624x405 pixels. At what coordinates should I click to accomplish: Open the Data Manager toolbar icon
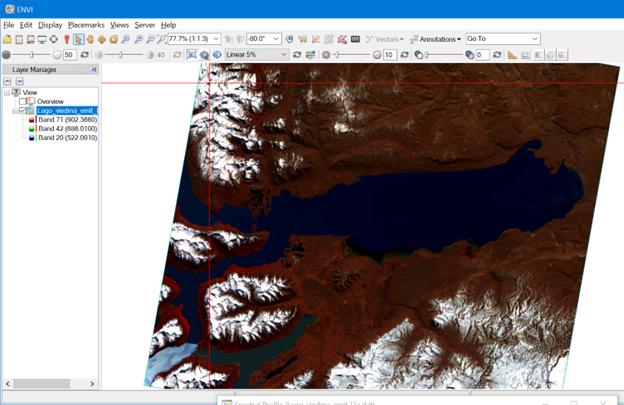[19, 39]
